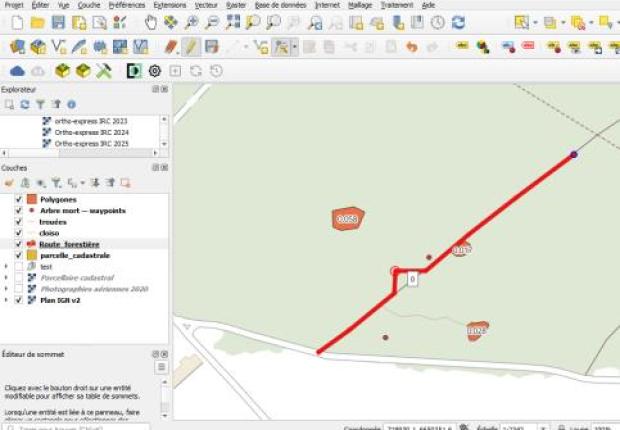Uncheck parcelle_cadastrale layer checkbox
This screenshot has height=430, width=620.
[18, 255]
